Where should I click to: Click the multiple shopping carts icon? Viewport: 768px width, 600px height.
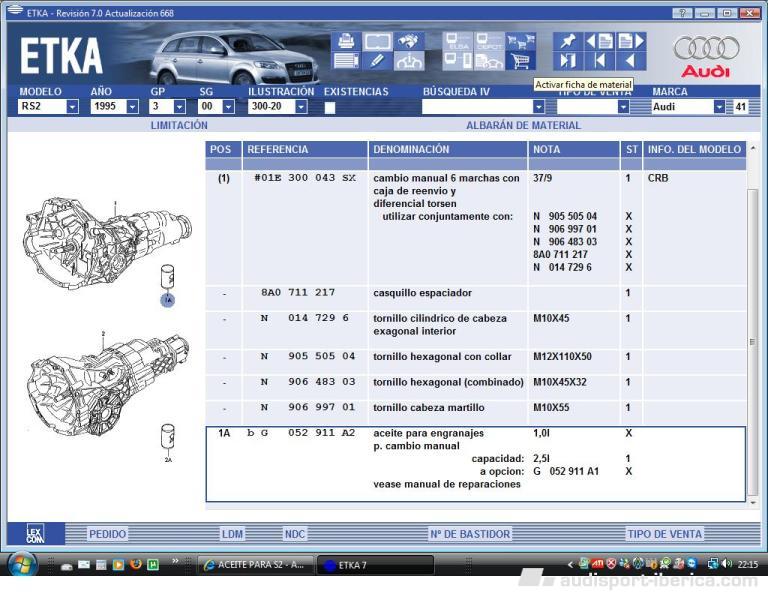coord(520,41)
